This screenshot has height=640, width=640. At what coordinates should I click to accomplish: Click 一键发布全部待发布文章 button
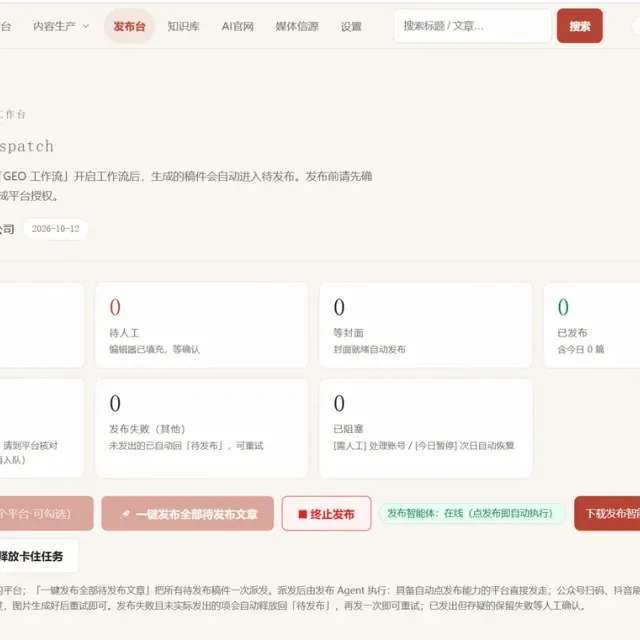point(188,513)
